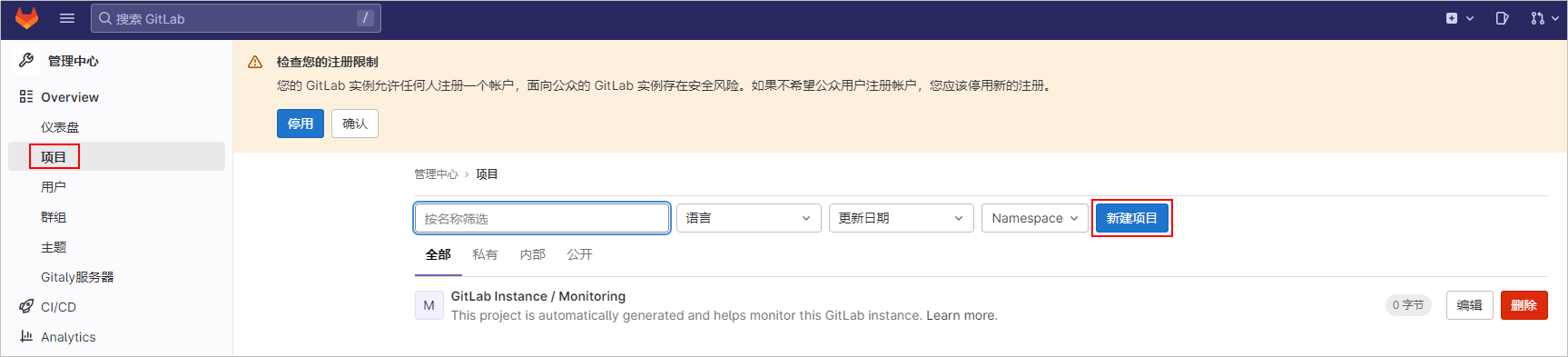
Task: Click the blue 停用 button
Action: [x=301, y=124]
